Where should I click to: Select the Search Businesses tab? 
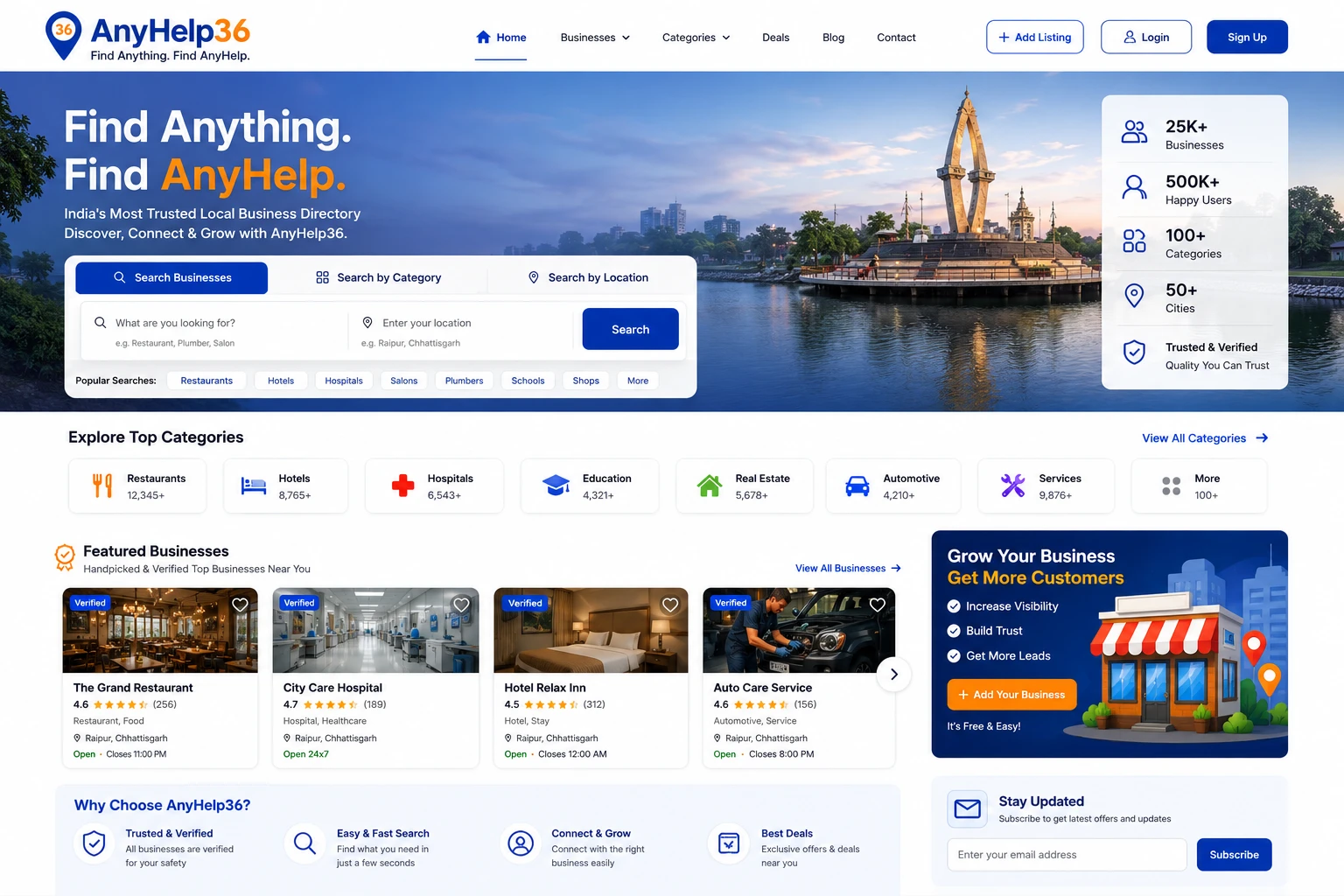coord(171,277)
